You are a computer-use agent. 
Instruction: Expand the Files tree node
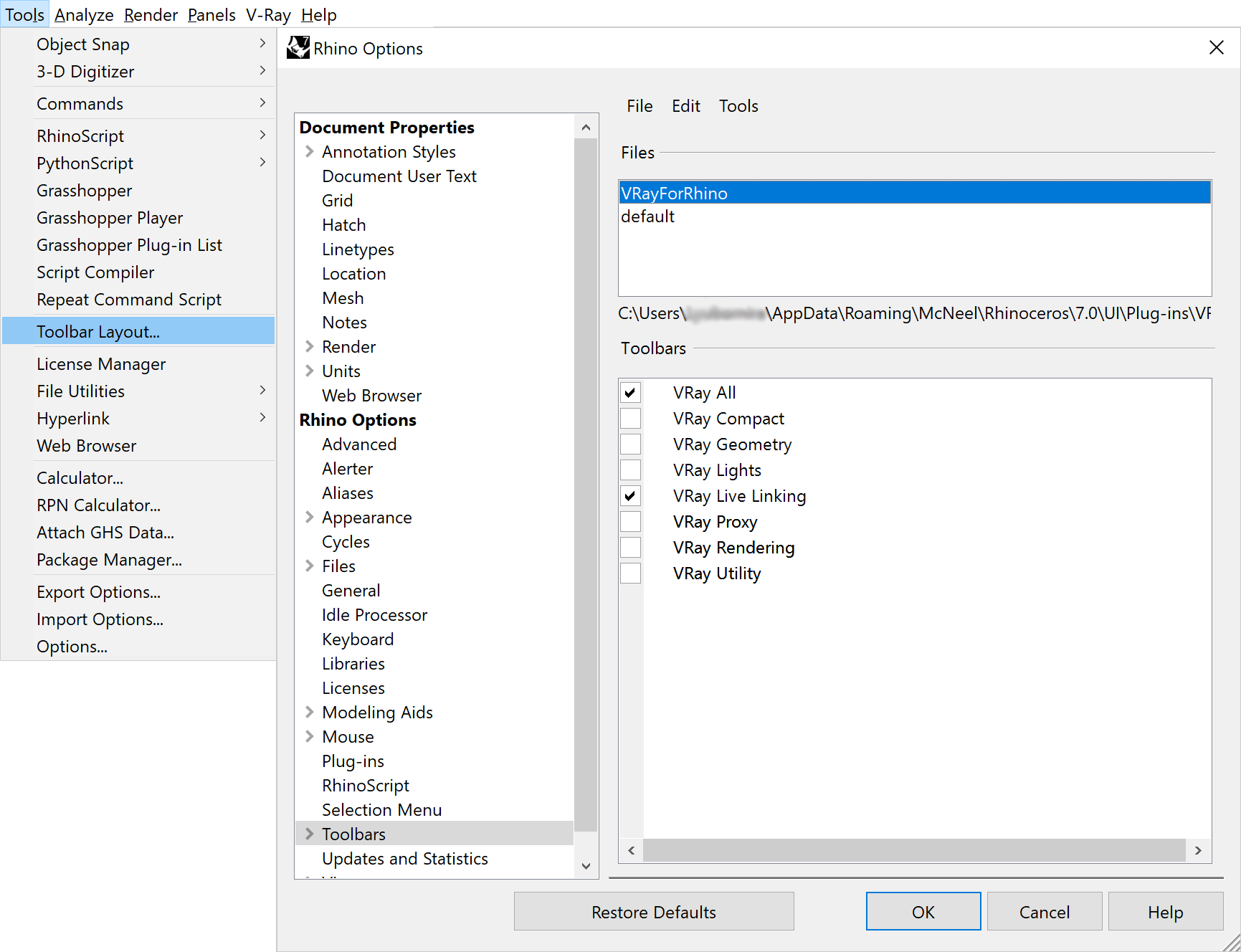[309, 566]
